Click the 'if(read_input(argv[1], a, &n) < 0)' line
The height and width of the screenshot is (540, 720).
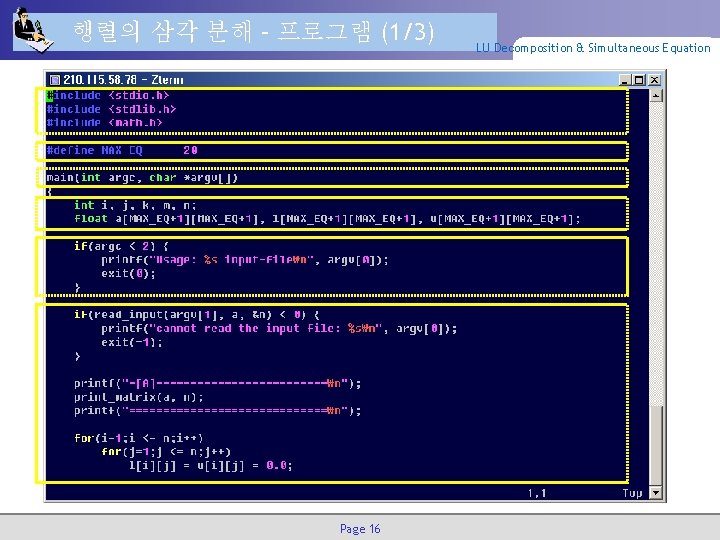[x=197, y=315]
